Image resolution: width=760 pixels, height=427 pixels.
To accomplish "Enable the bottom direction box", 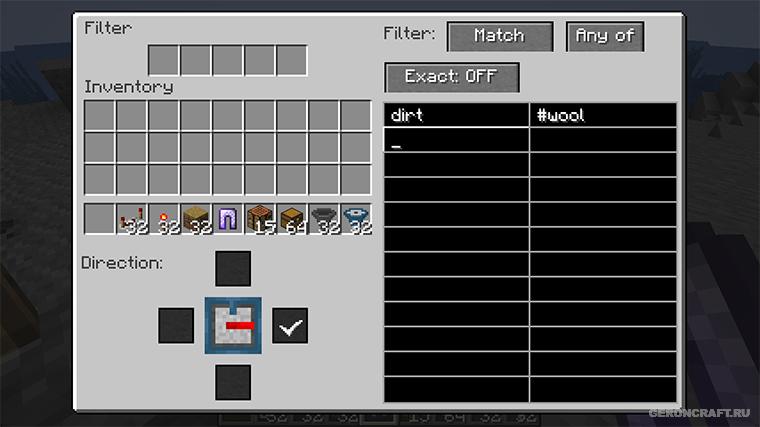I will (233, 383).
